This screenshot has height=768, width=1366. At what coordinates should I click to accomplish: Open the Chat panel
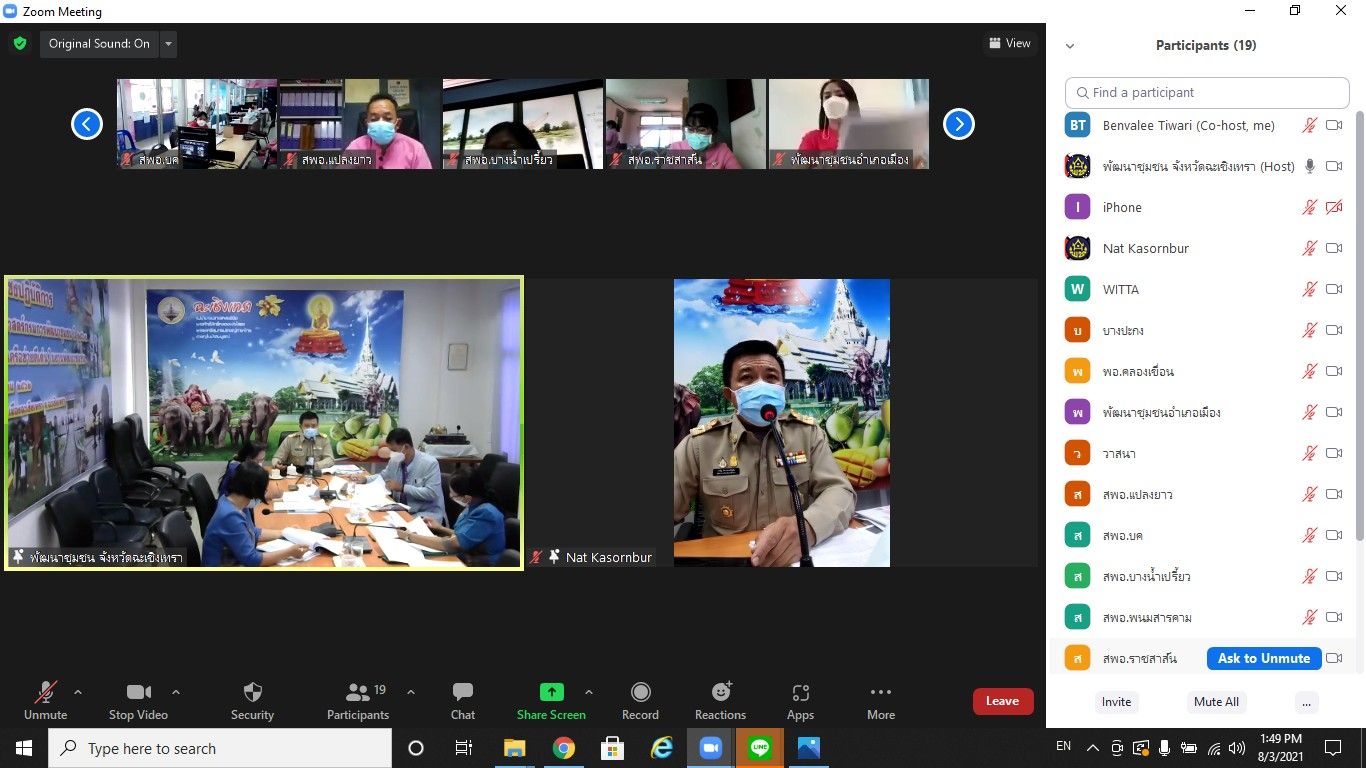[462, 700]
